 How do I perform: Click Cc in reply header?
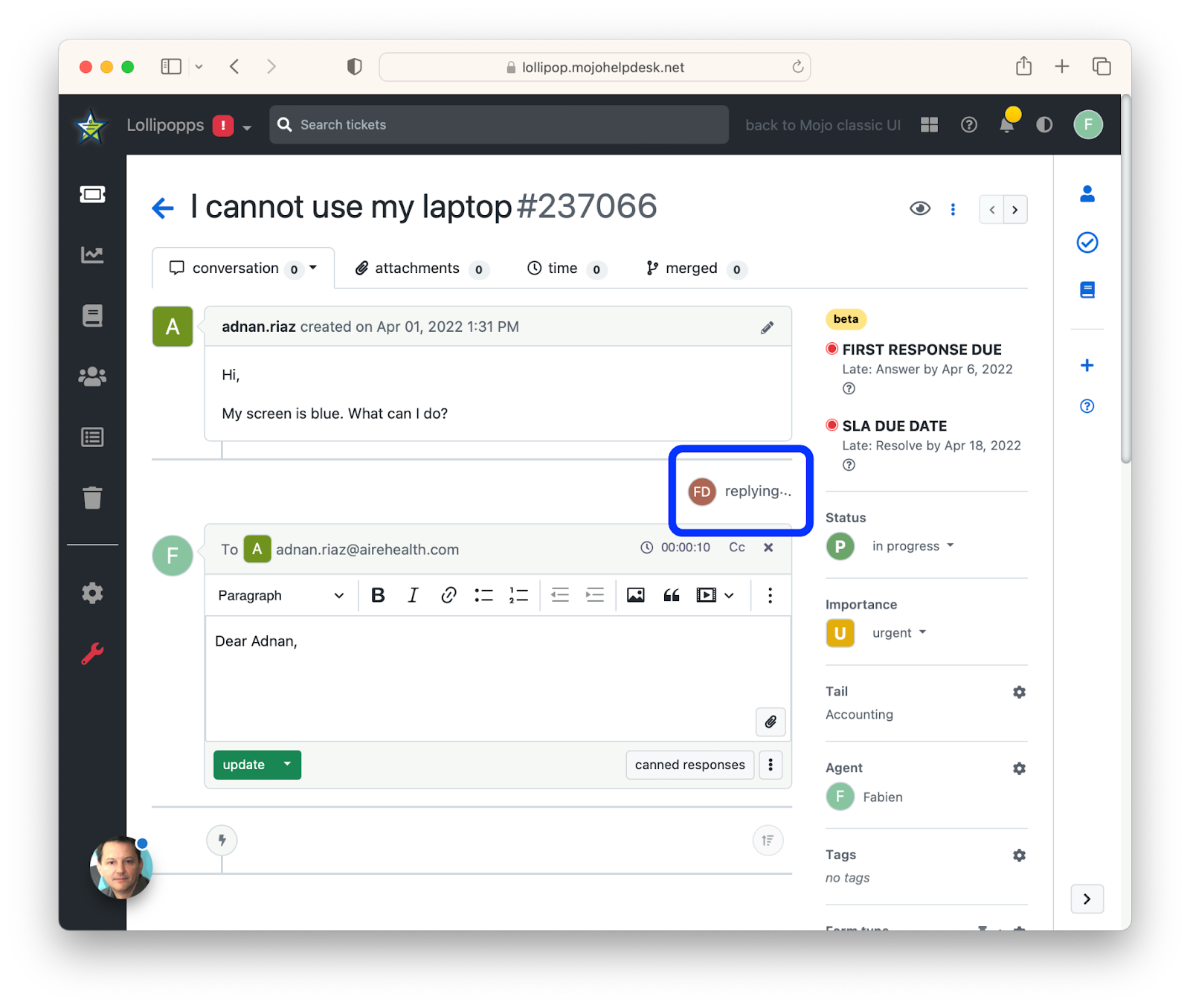737,548
